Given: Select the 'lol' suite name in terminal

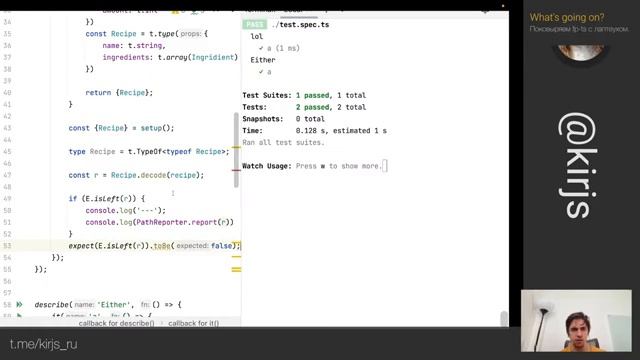Looking at the screenshot, I should point(257,36).
